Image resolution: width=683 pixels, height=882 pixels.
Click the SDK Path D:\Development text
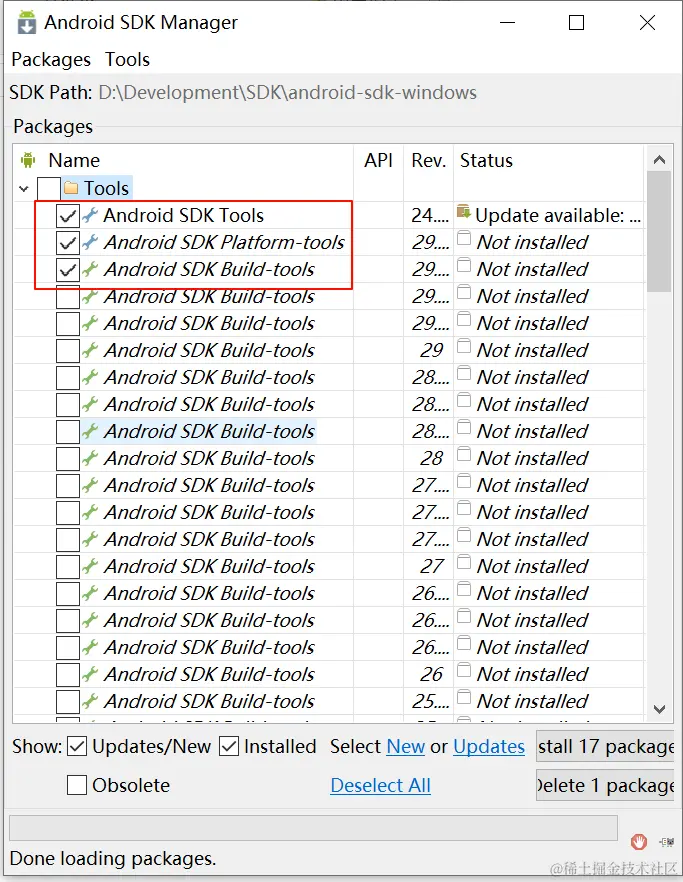pyautogui.click(x=287, y=92)
